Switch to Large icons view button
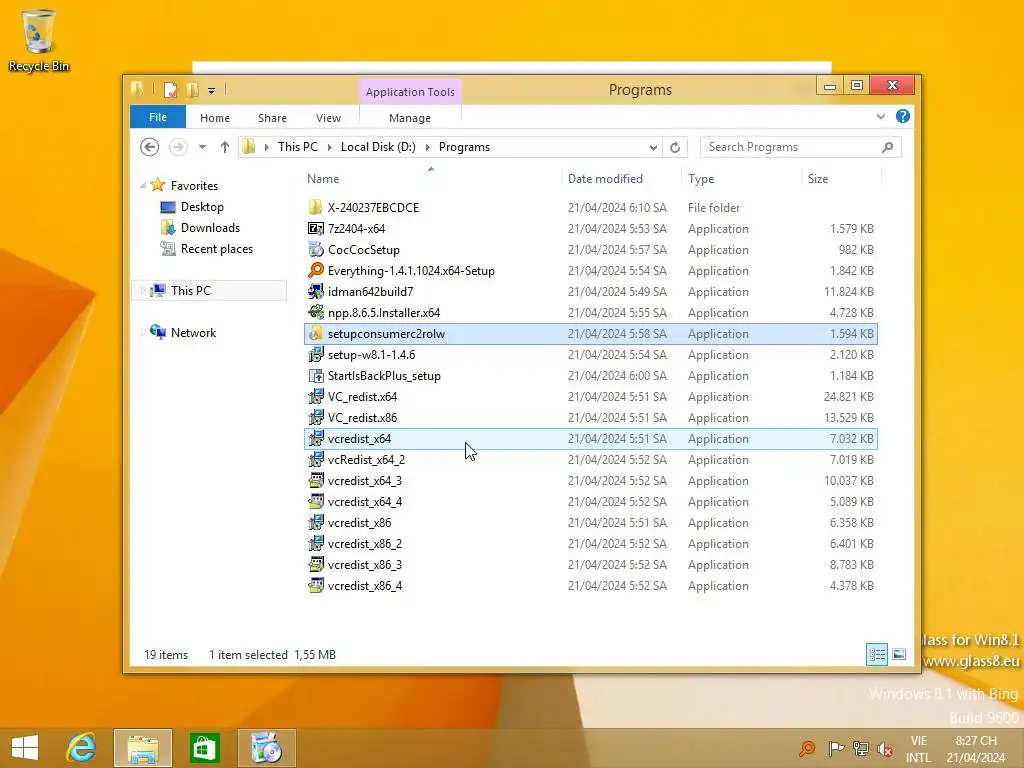This screenshot has height=768, width=1024. (x=899, y=654)
